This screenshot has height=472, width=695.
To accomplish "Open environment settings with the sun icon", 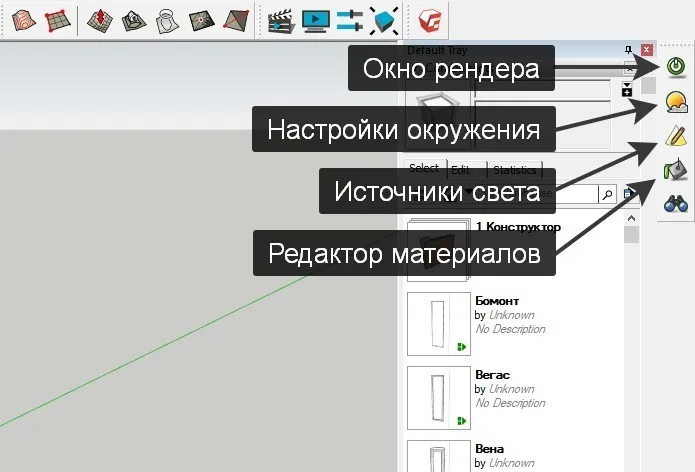I will pos(677,100).
